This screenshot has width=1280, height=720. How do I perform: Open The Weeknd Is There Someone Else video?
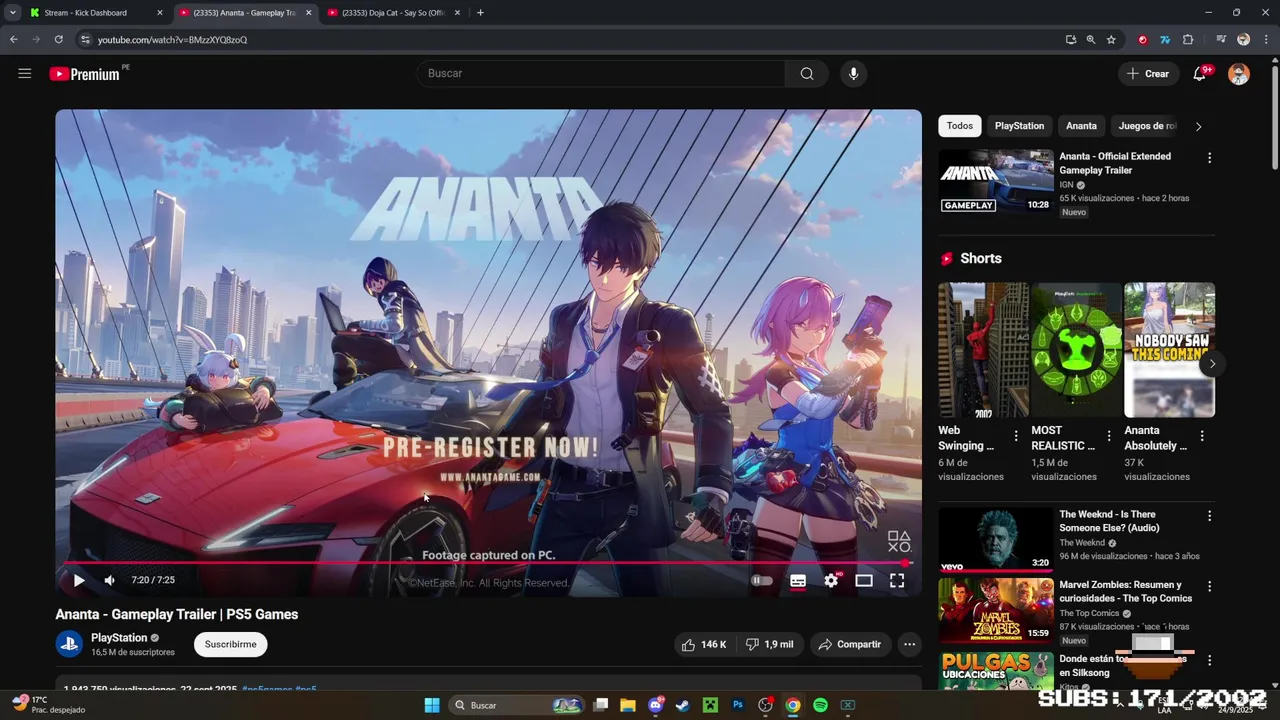coord(996,540)
